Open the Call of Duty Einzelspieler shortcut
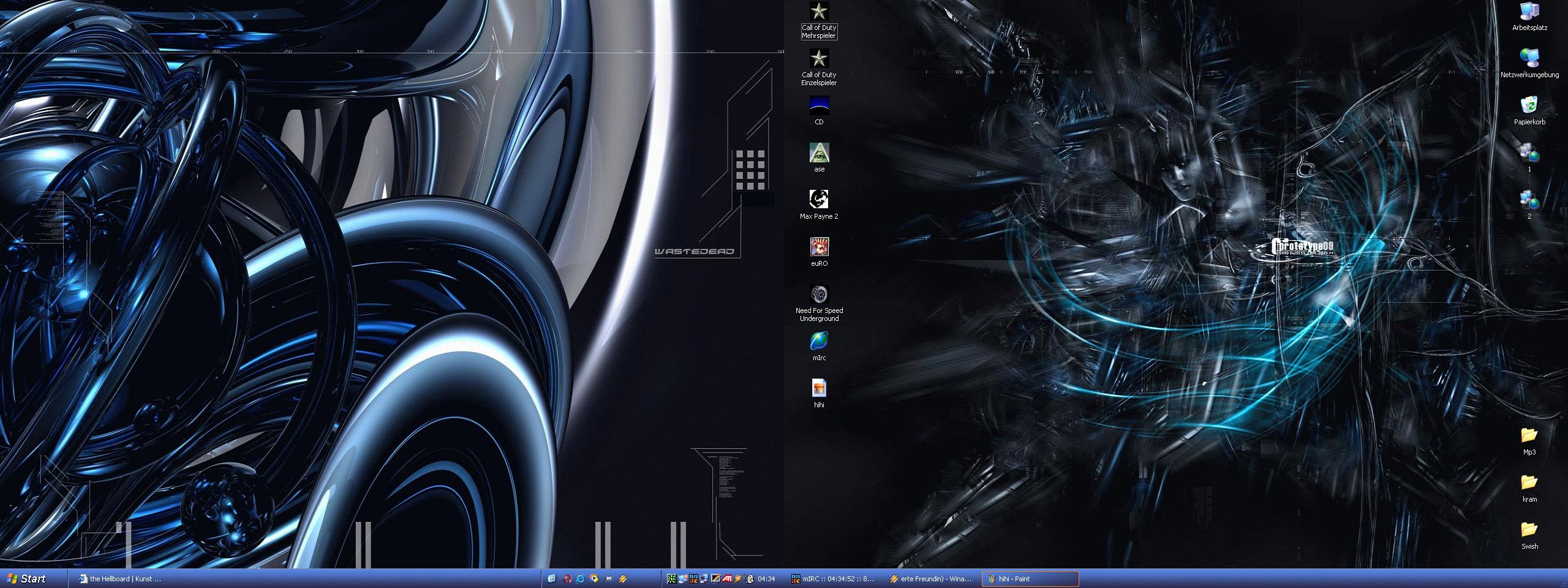The height and width of the screenshot is (588, 1568). pyautogui.click(x=819, y=59)
